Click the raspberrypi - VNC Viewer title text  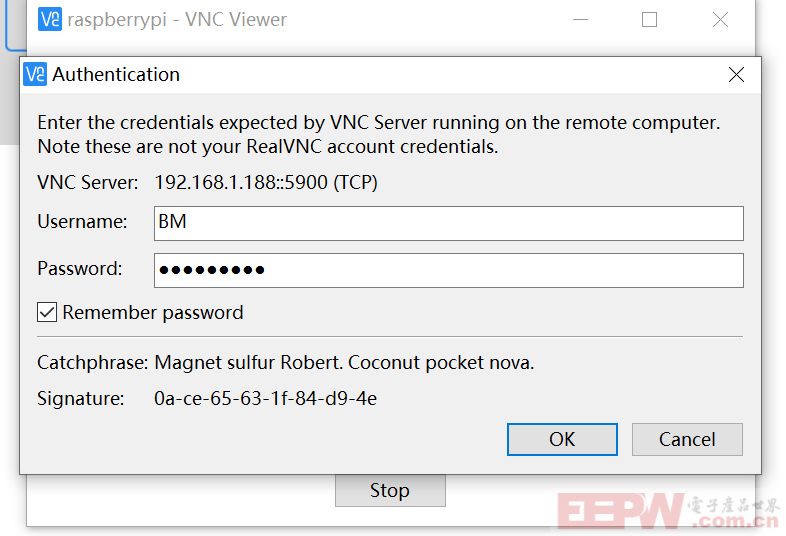(x=177, y=20)
